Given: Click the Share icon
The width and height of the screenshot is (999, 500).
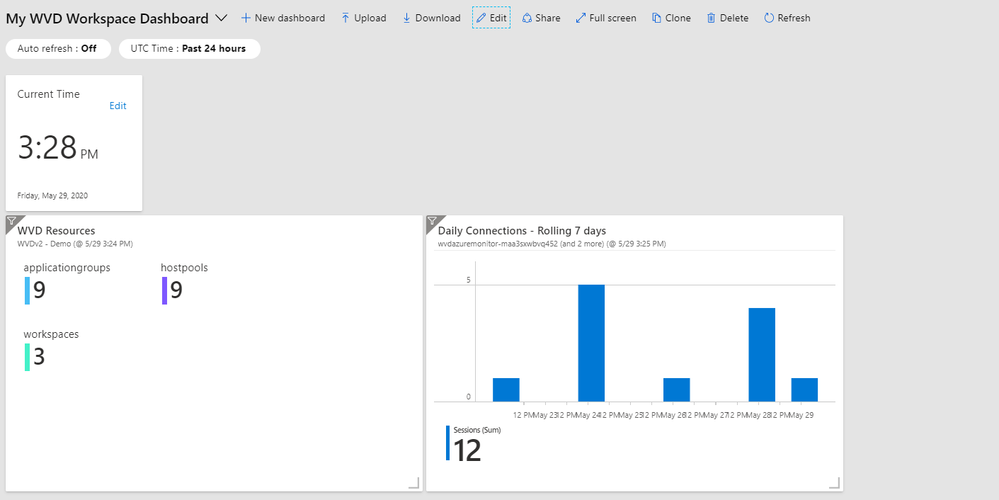Looking at the screenshot, I should coord(527,18).
